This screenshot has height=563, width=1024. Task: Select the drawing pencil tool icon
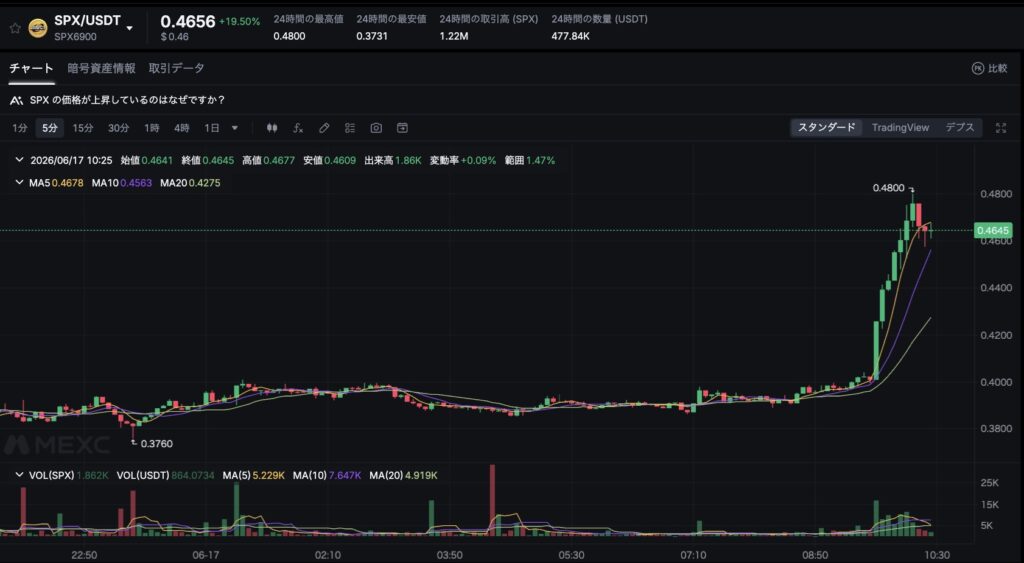click(x=324, y=128)
